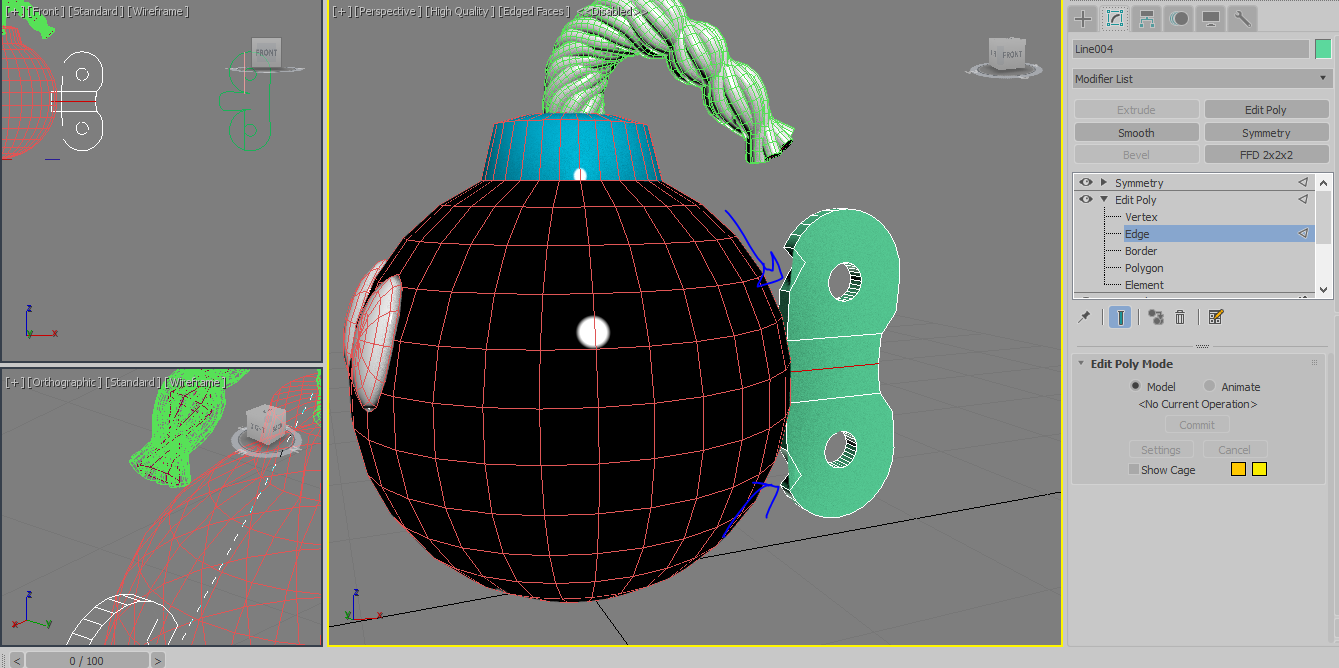Open Front viewport [Wireframe] menu
This screenshot has height=668, width=1339.
click(x=159, y=11)
